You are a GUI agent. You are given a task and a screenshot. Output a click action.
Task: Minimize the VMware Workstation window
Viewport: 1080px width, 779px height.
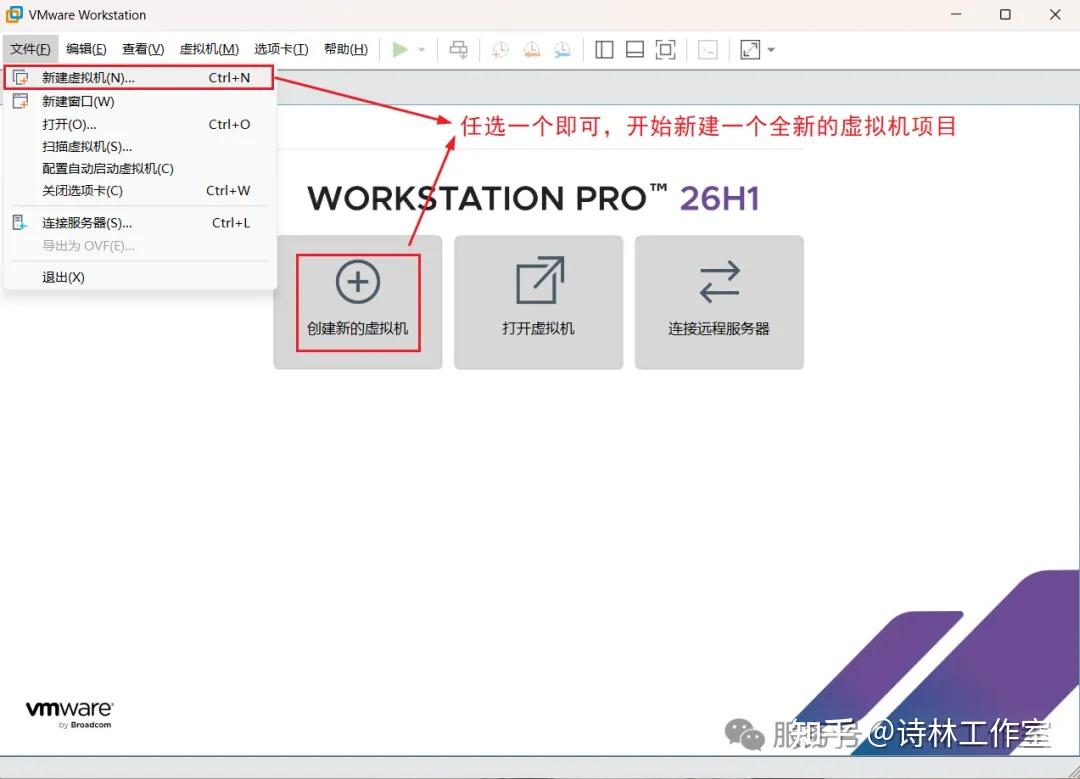tap(956, 14)
